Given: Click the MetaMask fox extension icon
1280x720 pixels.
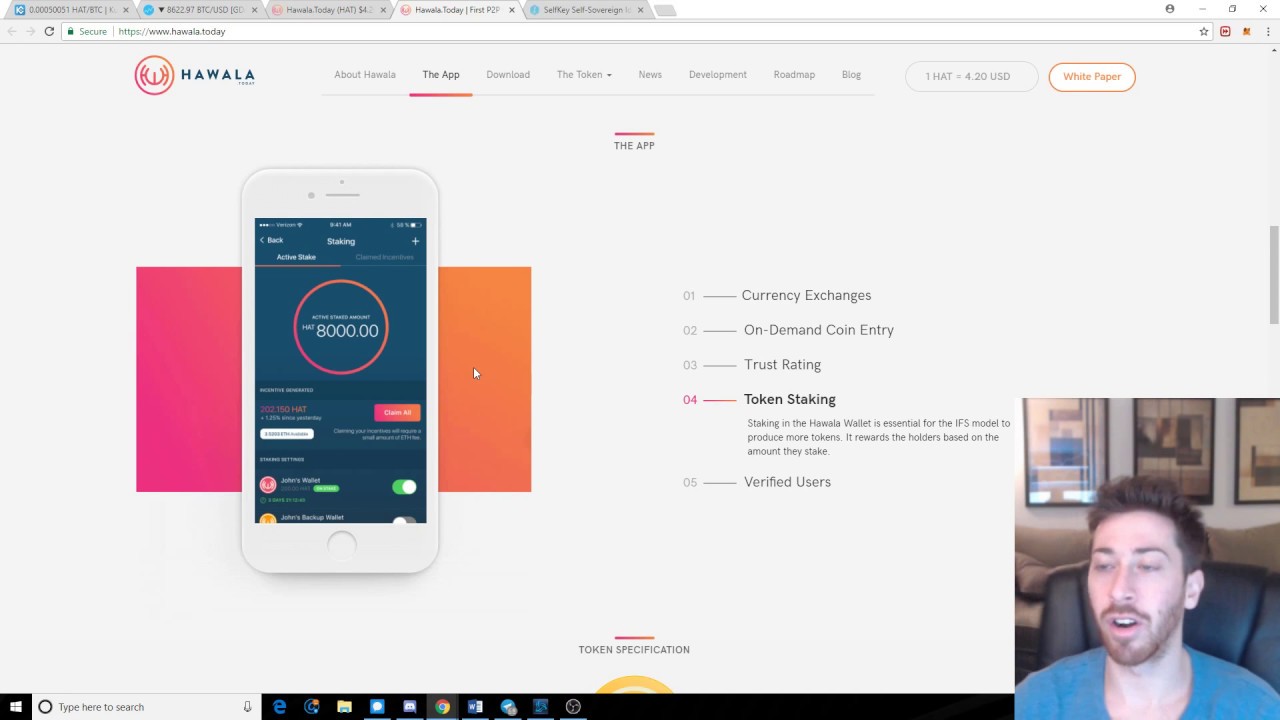Looking at the screenshot, I should (x=1246, y=31).
